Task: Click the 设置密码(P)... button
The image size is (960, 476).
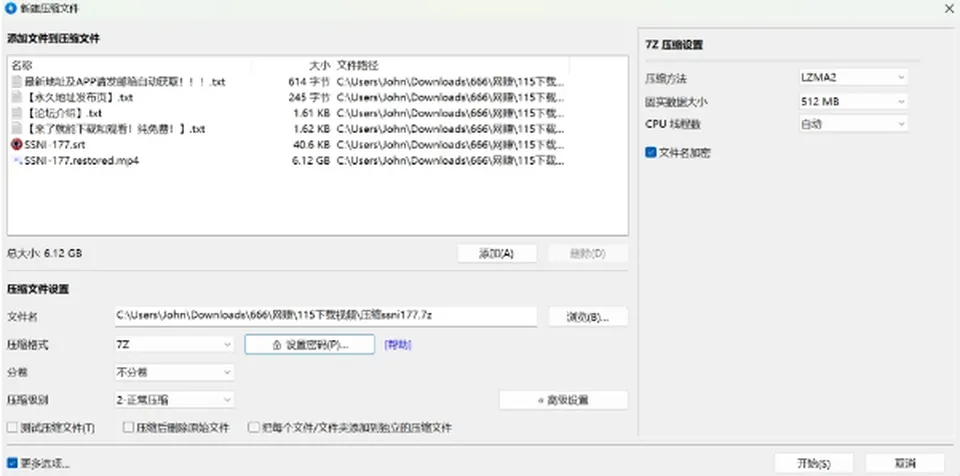Action: [310, 345]
